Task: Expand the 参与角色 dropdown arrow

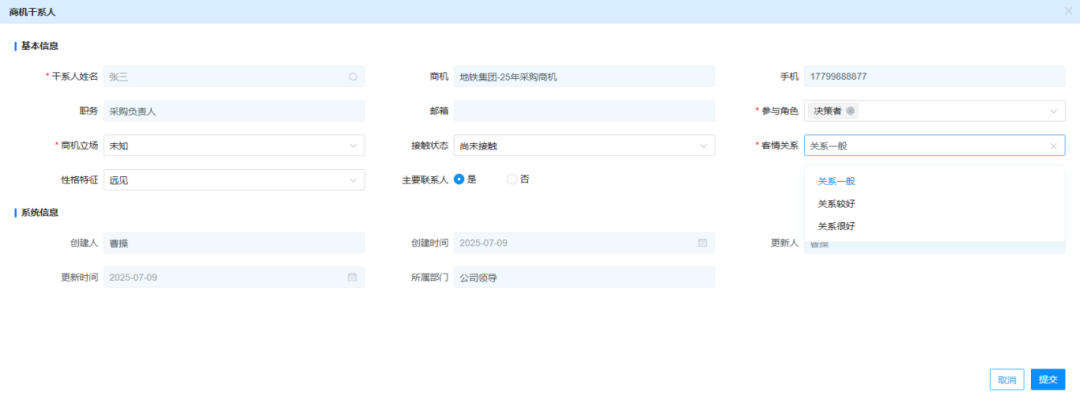Action: 1053,111
